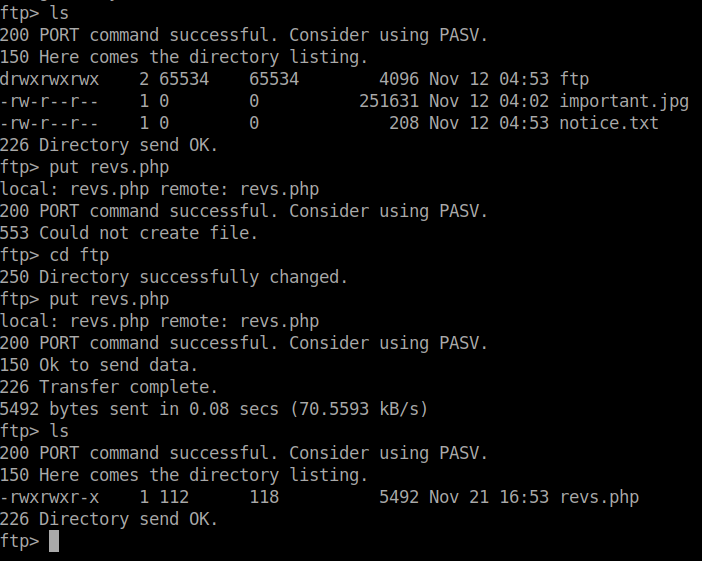Viewport: 702px width, 561px height.
Task: Click the "150 Ok to send data." line
Action: click(99, 365)
